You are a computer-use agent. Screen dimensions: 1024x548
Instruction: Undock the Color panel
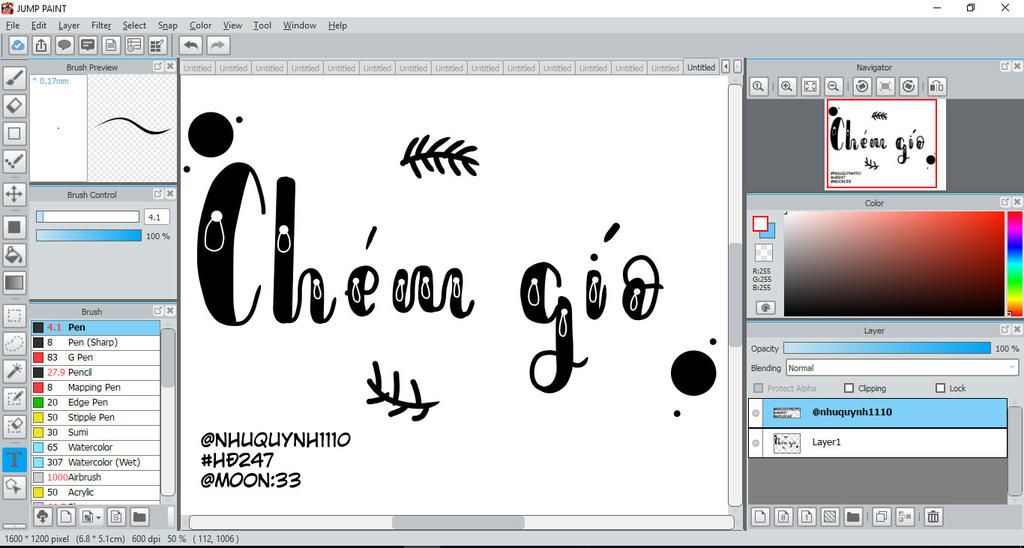click(x=1005, y=202)
